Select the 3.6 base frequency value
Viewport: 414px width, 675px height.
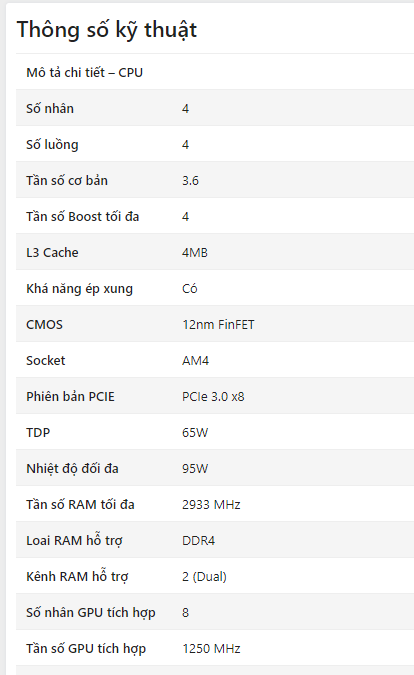(x=190, y=181)
